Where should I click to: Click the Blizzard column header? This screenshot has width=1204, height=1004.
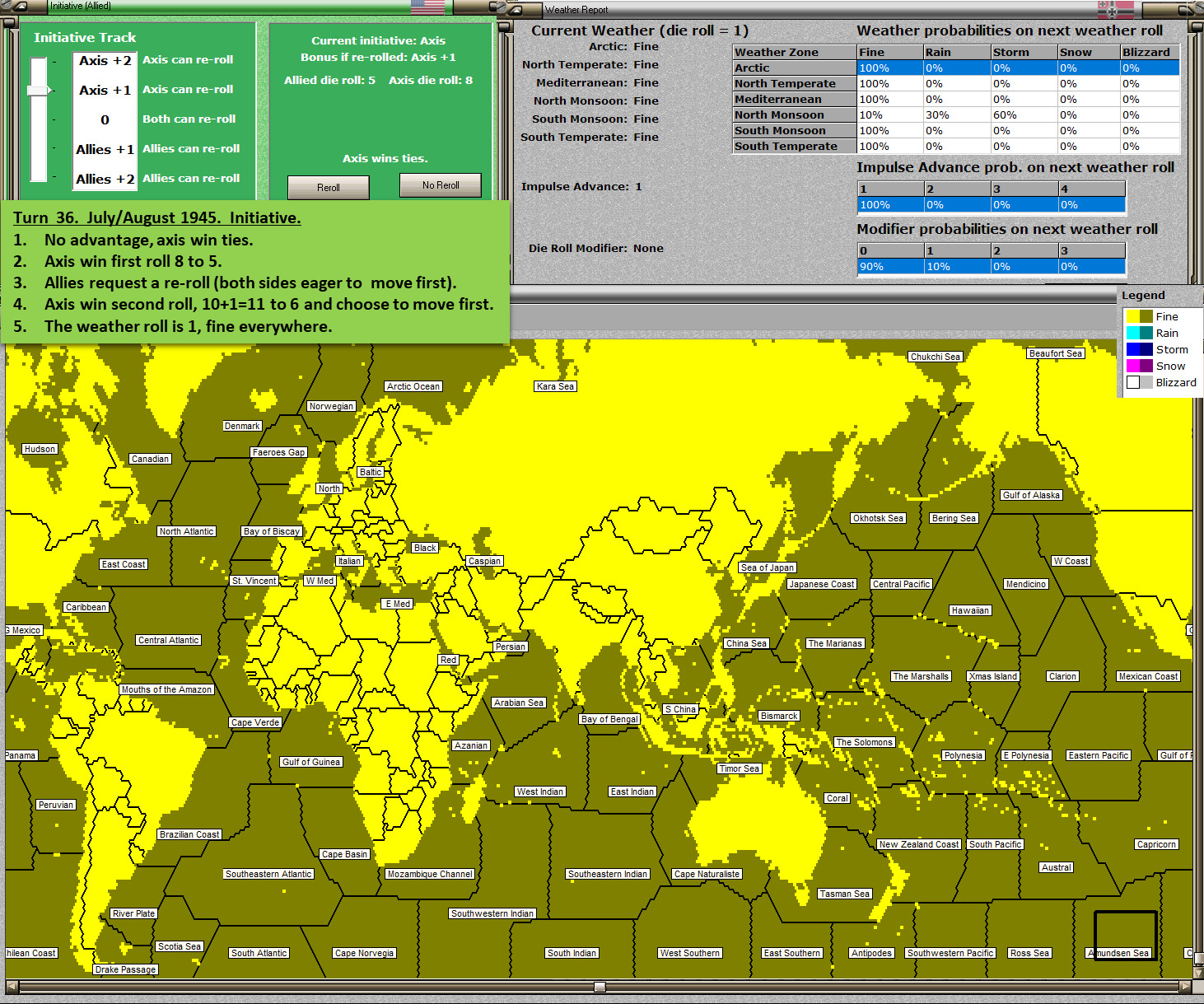tap(1150, 52)
